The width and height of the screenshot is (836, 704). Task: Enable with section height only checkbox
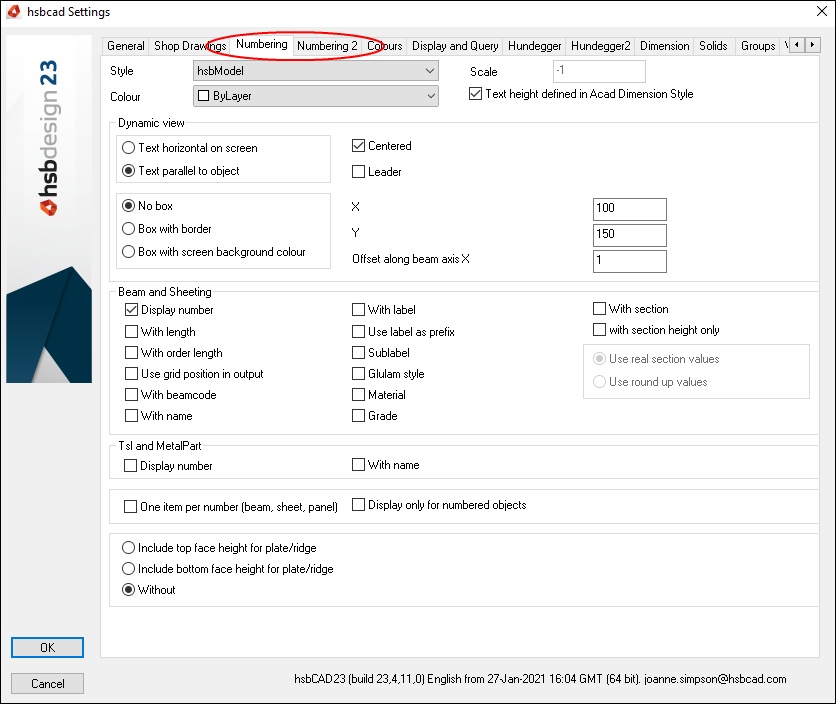coord(656,330)
